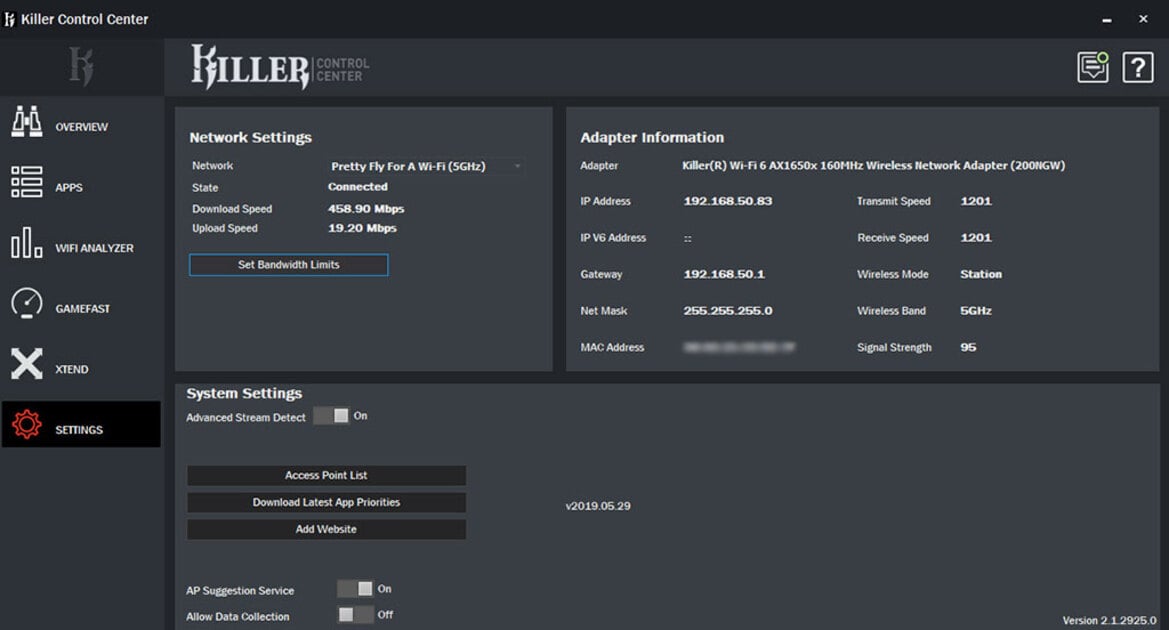The width and height of the screenshot is (1169, 630).
Task: Close the Killer Control Center window
Action: [1143, 19]
